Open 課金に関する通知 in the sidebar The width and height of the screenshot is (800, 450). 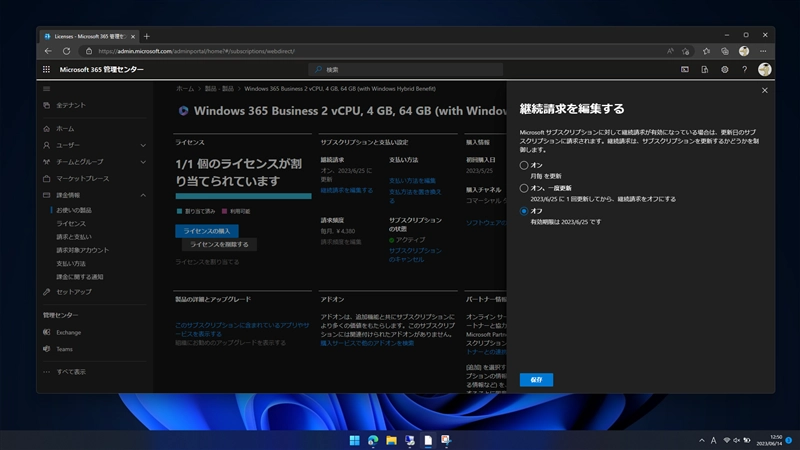click(80, 277)
